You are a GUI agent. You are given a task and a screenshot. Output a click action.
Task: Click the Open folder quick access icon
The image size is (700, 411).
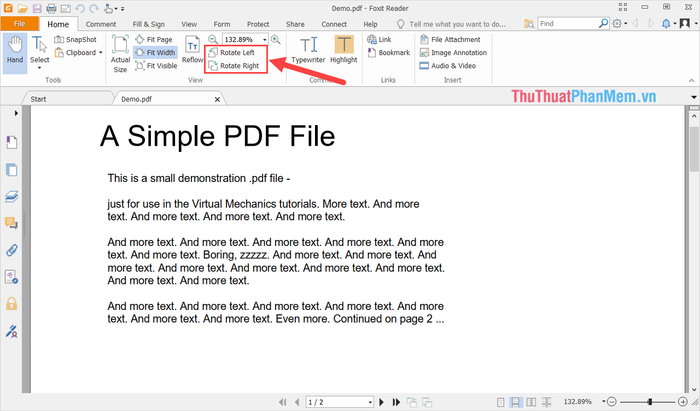[x=23, y=8]
